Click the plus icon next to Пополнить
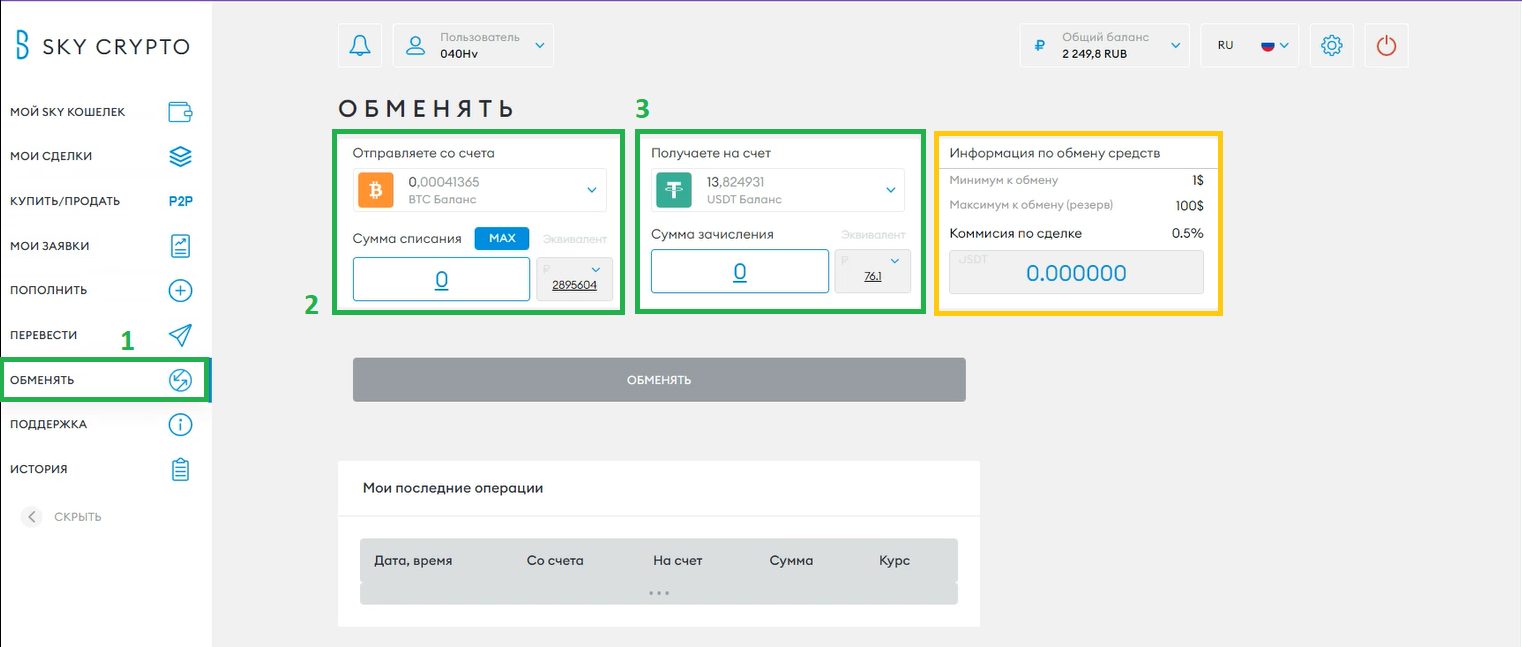 (x=180, y=291)
